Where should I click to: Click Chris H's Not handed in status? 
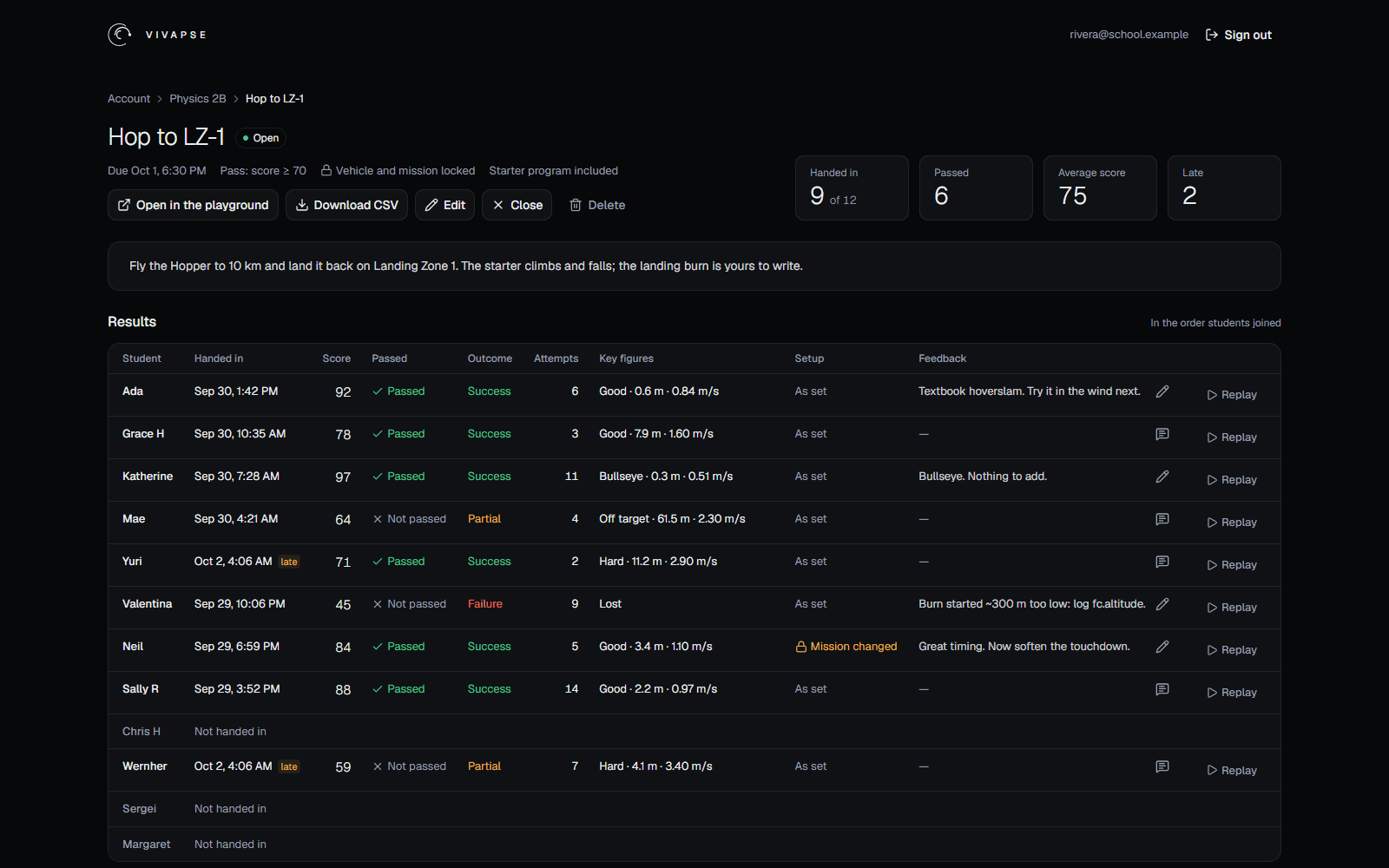point(230,732)
